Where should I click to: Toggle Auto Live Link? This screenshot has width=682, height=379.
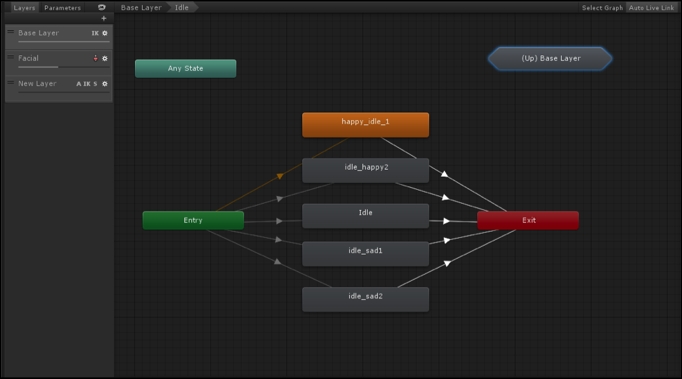pyautogui.click(x=651, y=7)
